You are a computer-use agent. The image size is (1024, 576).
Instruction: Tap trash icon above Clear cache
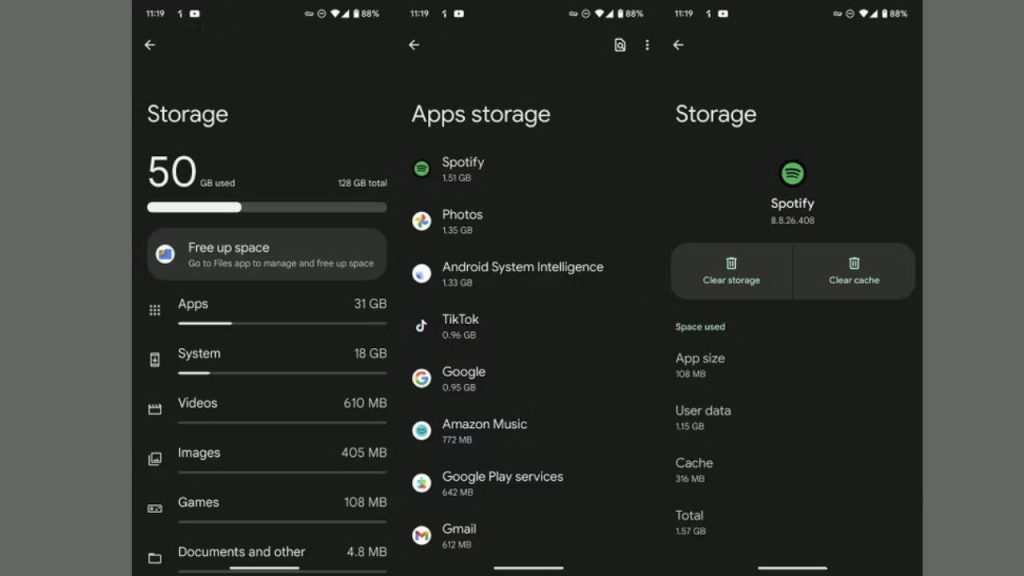click(854, 263)
